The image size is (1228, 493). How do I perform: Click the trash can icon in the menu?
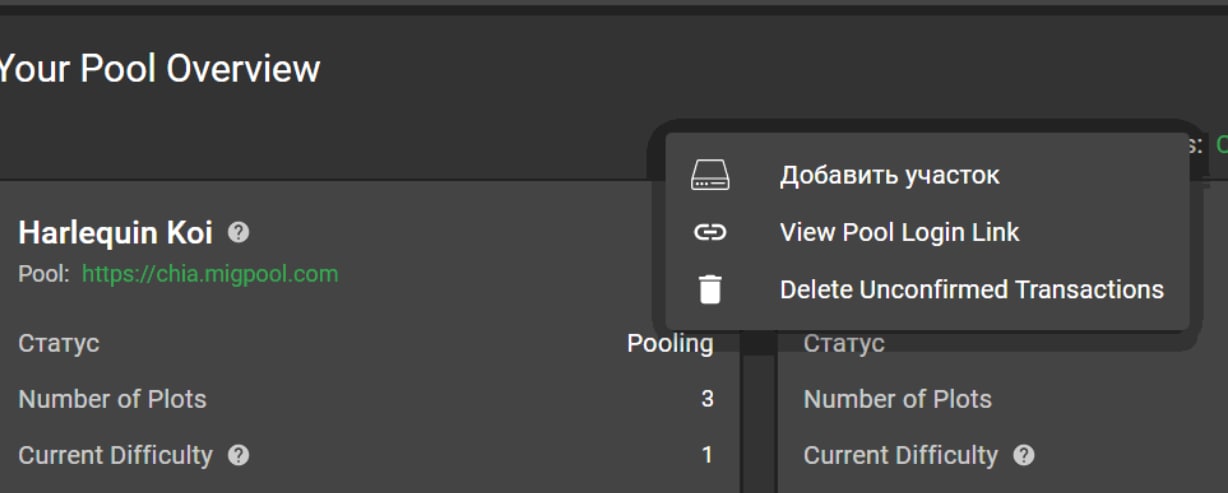click(710, 290)
